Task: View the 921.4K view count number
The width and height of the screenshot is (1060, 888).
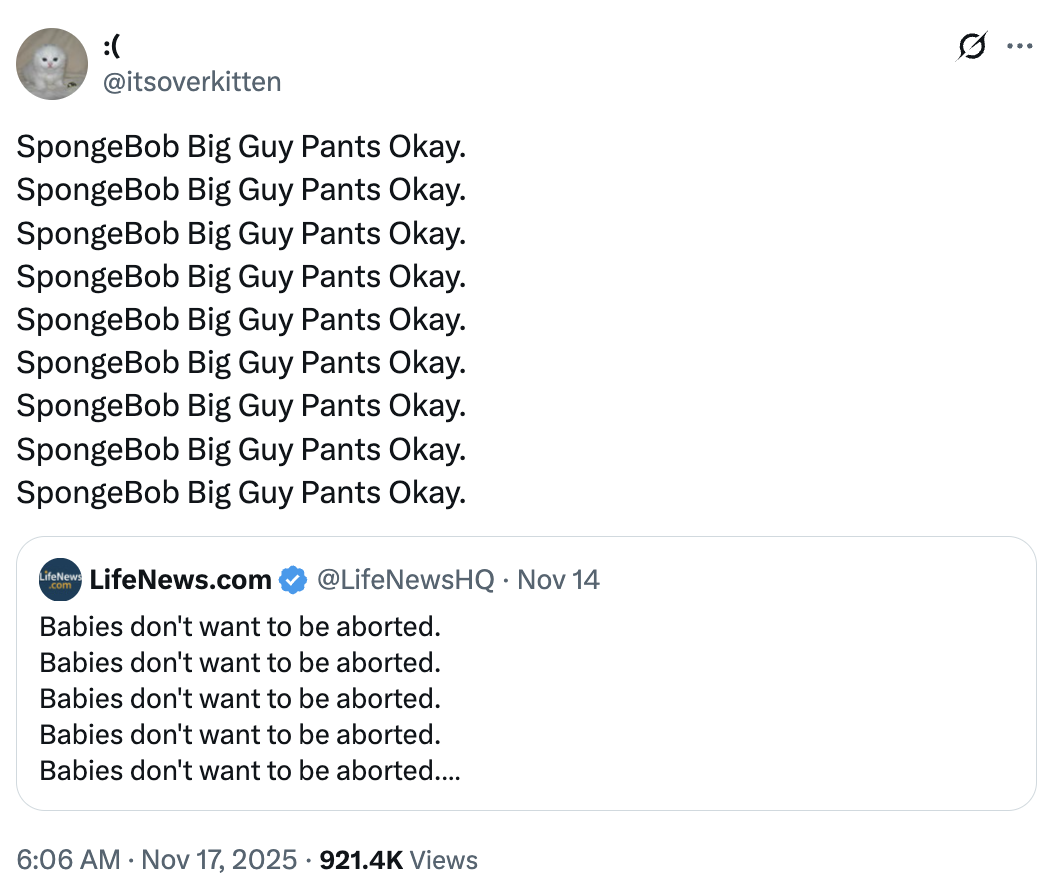Action: click(360, 860)
